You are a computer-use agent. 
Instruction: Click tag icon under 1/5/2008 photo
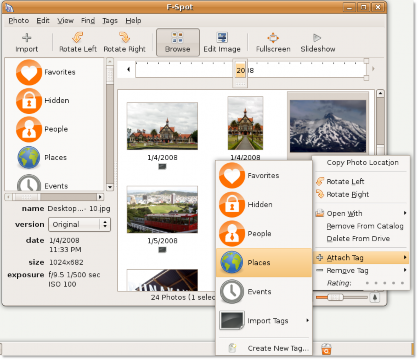point(162,250)
